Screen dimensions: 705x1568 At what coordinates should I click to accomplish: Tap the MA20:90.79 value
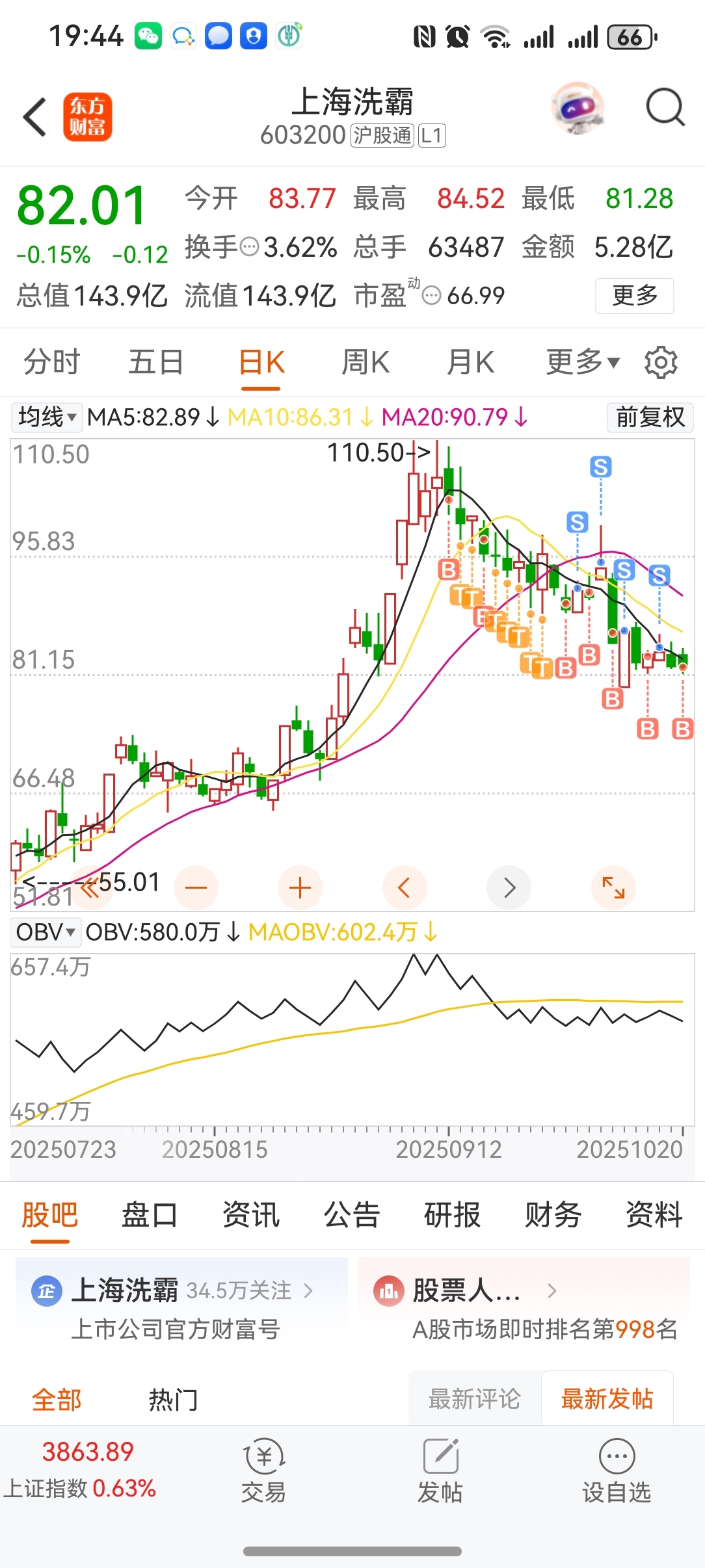pos(455,417)
